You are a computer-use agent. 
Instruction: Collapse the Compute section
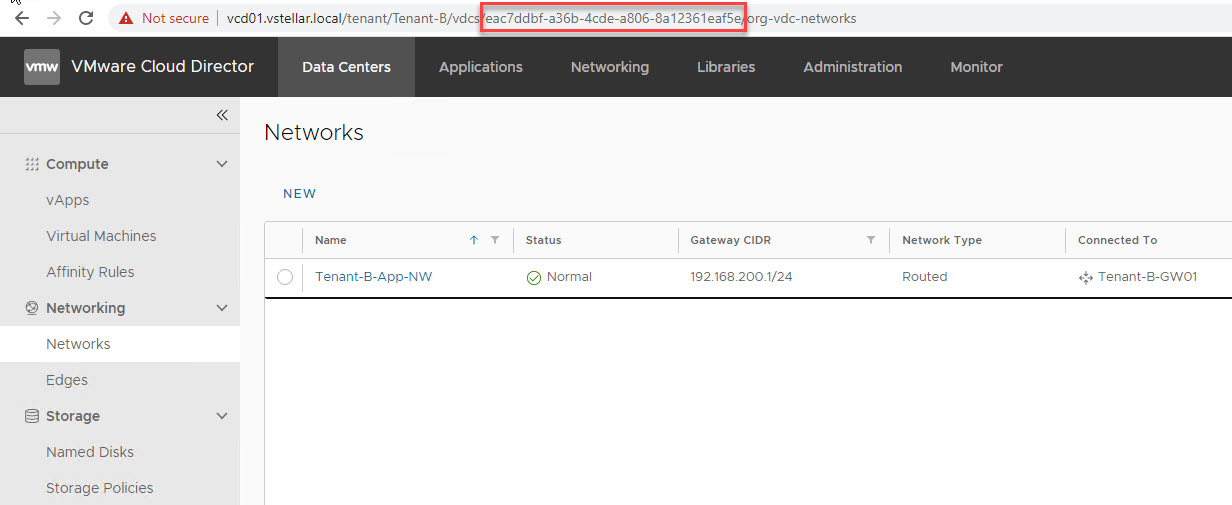tap(222, 164)
